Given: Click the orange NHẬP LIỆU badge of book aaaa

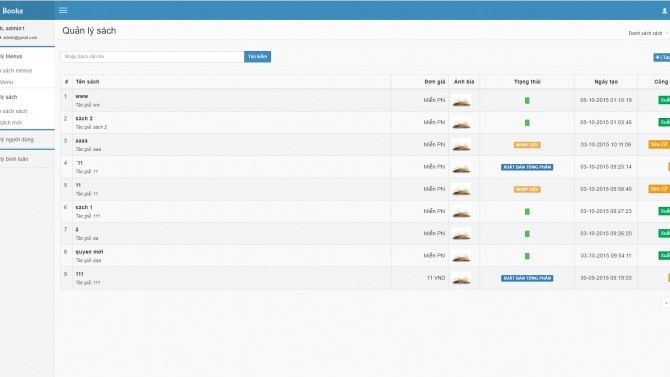Looking at the screenshot, I should [527, 145].
